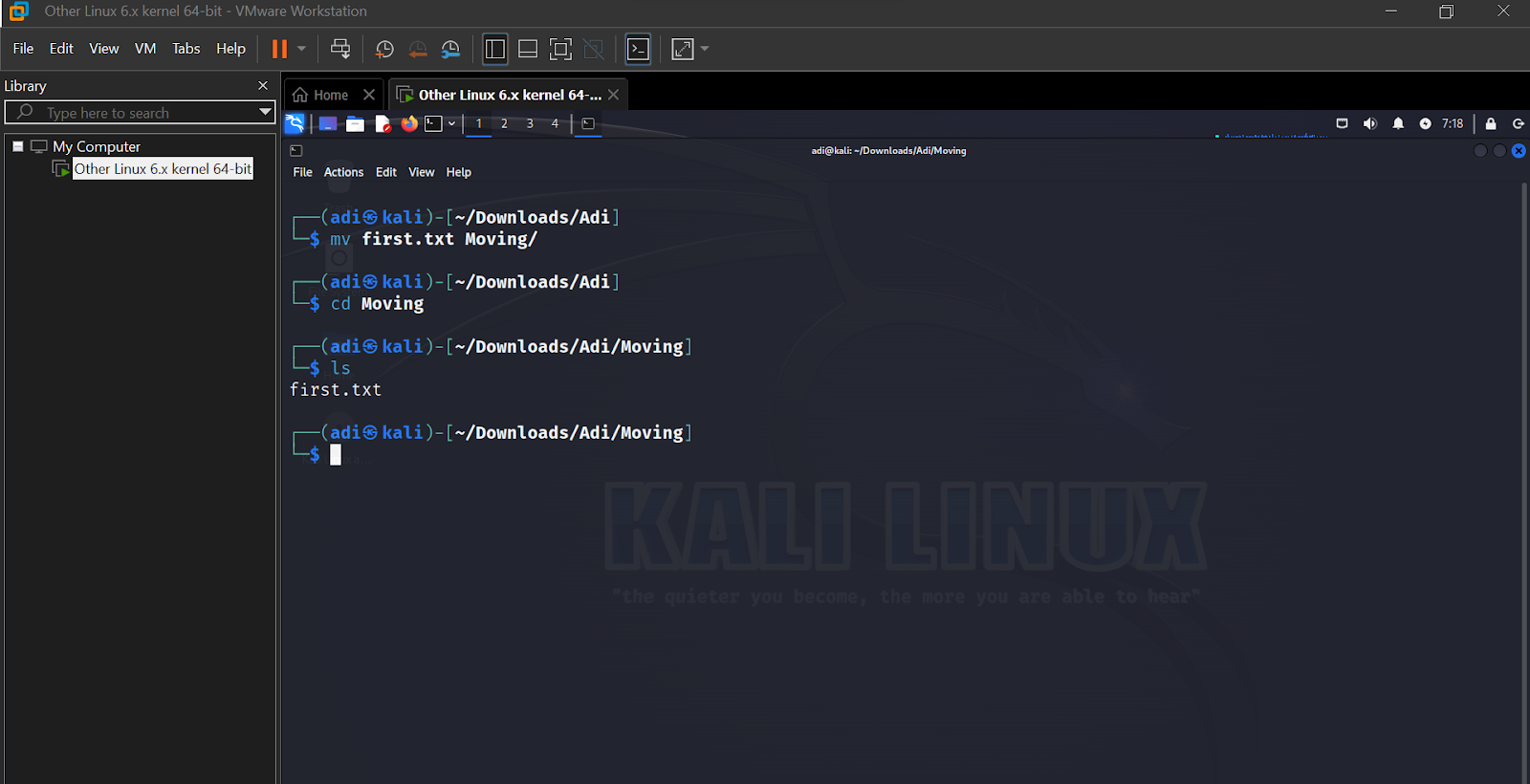Click Send Ctrl+Alt+Del toolbar icon

point(340,49)
